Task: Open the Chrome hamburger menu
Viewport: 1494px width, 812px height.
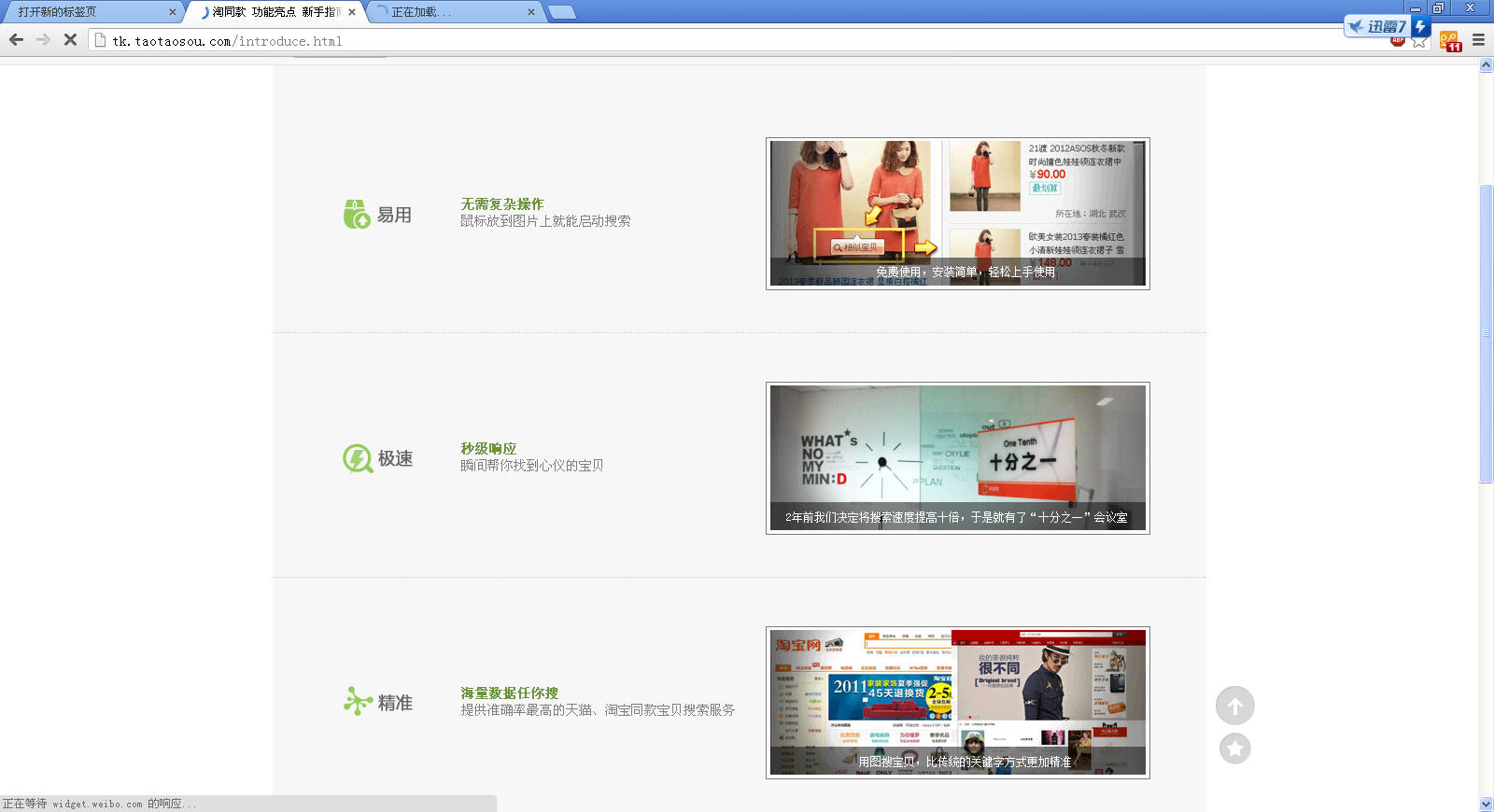Action: pos(1478,40)
